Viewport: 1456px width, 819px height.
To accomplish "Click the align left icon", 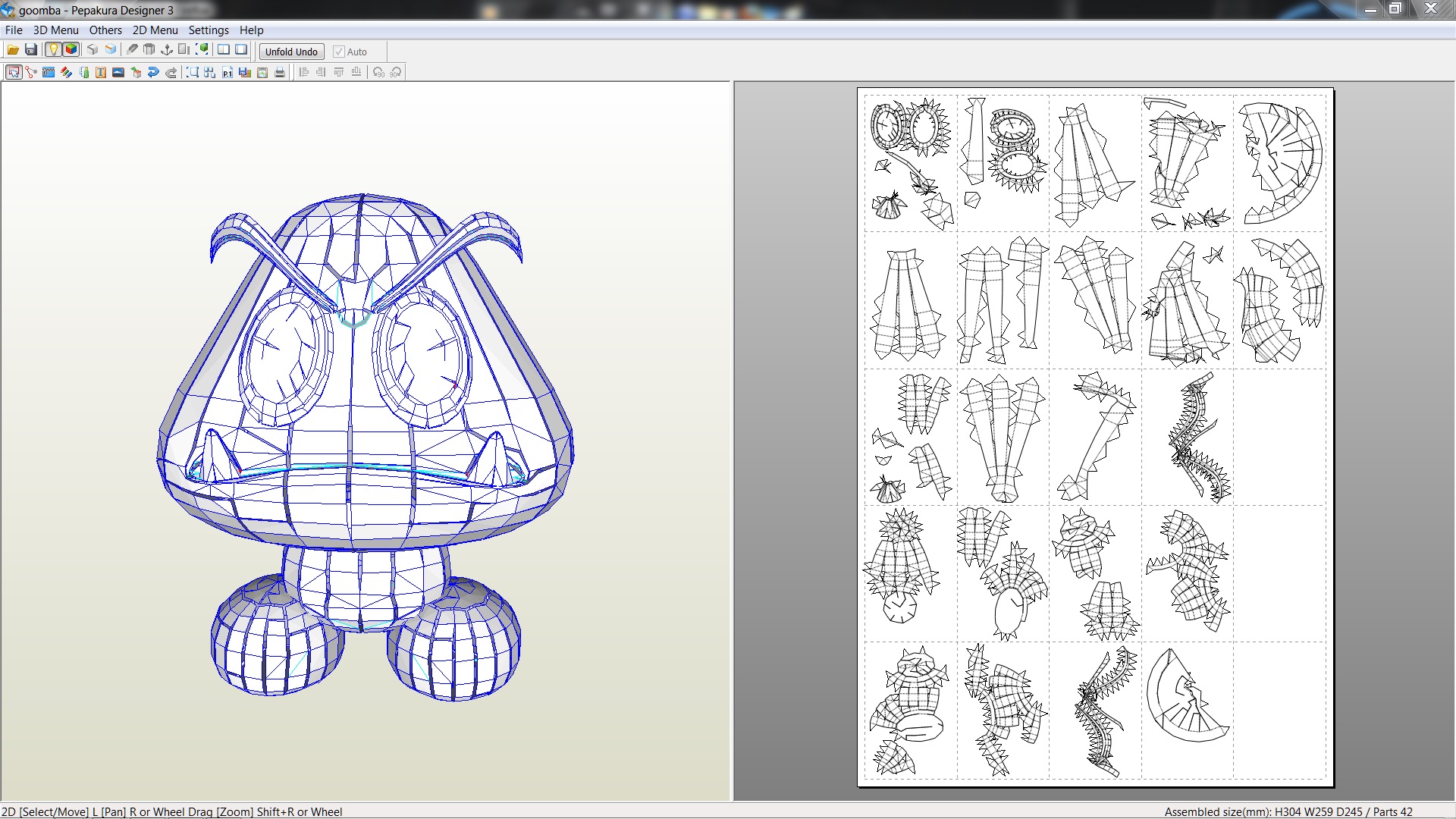I will click(x=304, y=73).
